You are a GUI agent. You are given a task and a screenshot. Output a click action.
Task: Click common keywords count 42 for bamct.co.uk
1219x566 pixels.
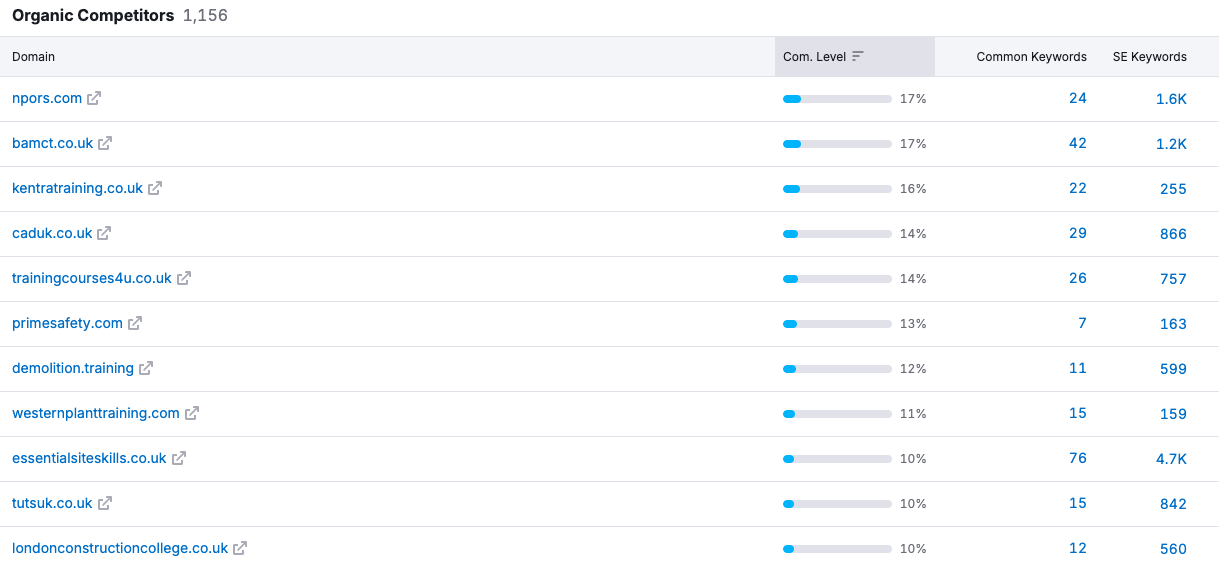tap(1077, 143)
